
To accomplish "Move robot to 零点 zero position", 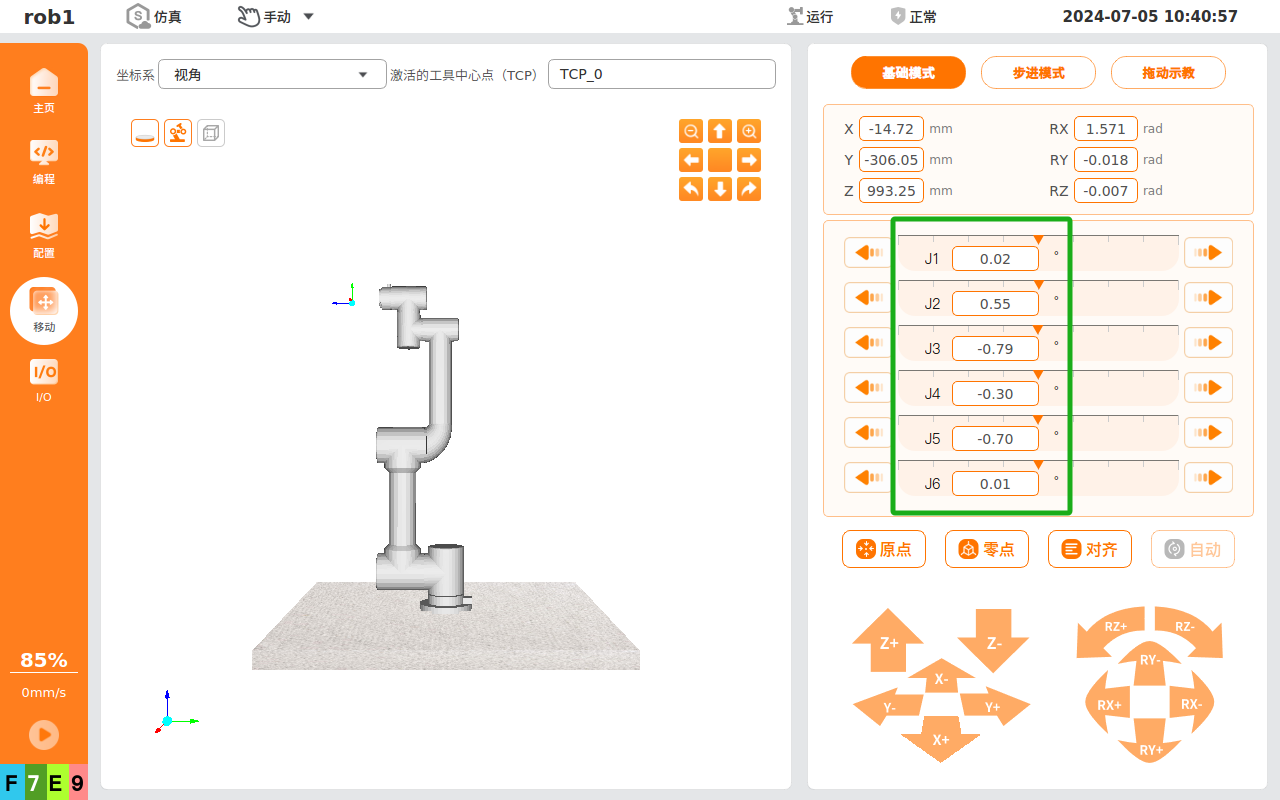I will (x=987, y=549).
